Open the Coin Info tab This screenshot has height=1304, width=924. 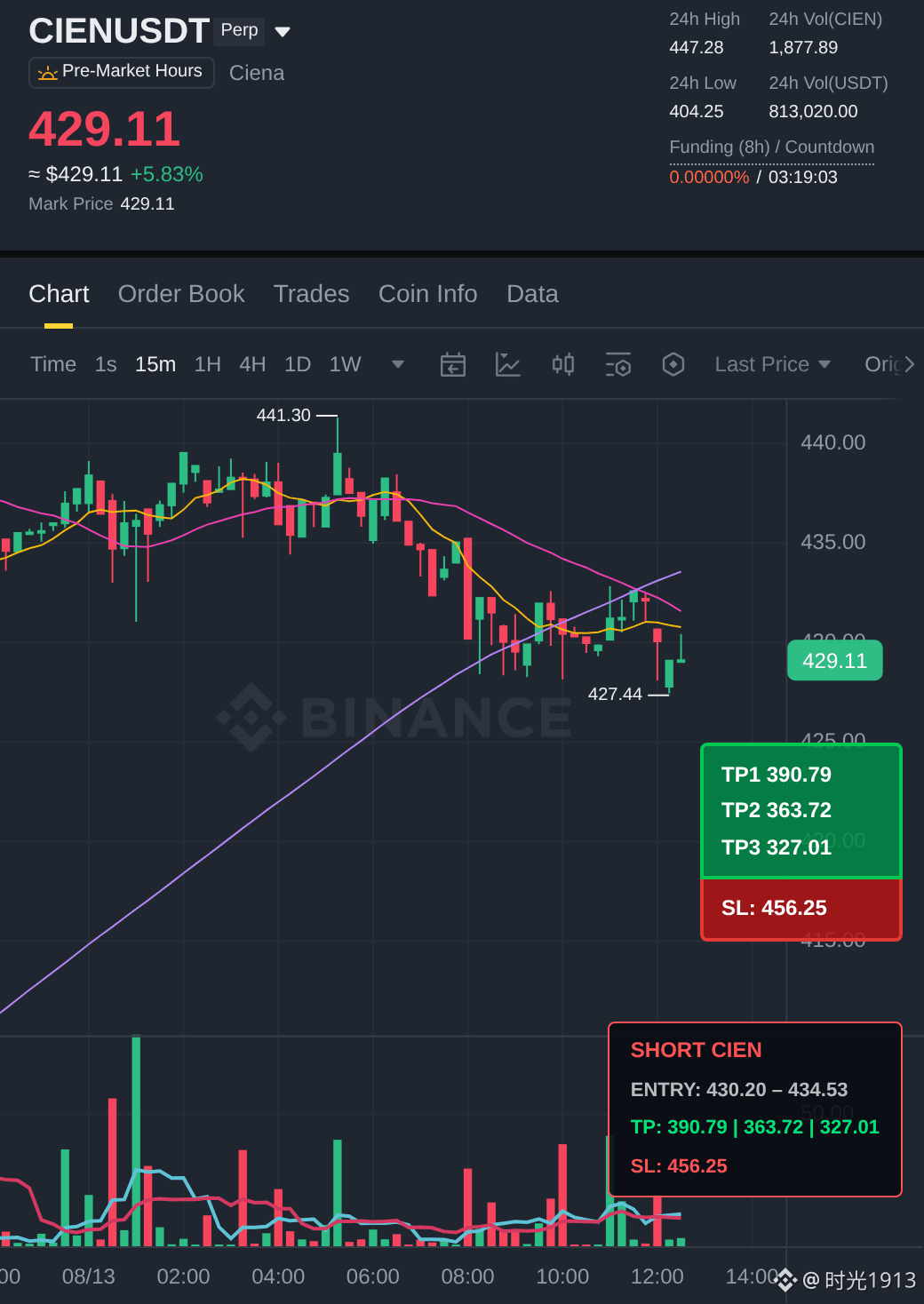pos(427,294)
